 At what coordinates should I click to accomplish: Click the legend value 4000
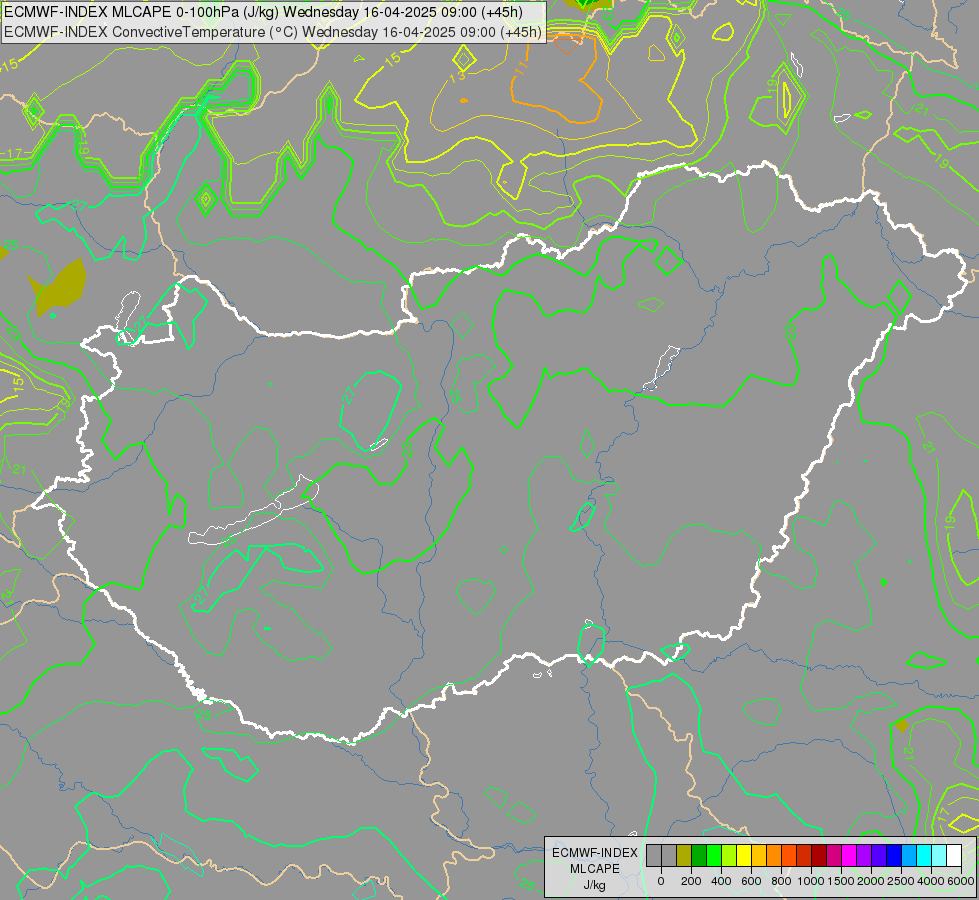932,881
